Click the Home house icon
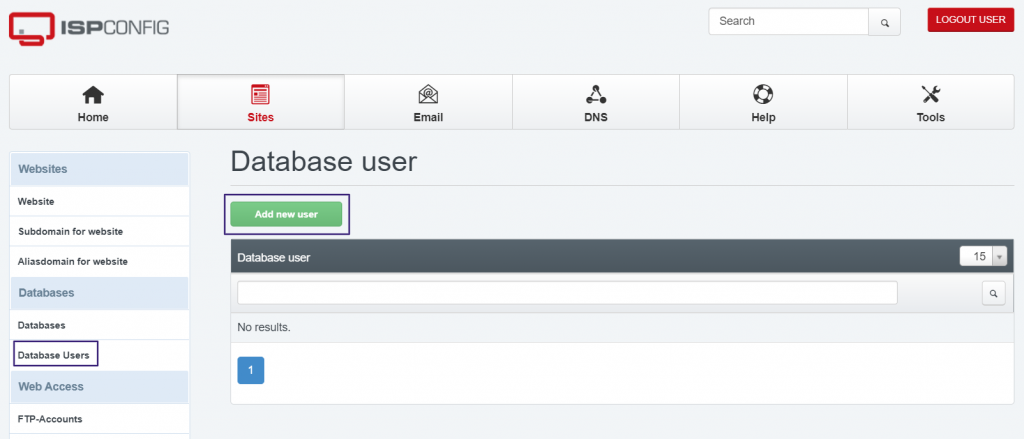The height and width of the screenshot is (439, 1024). pos(93,95)
